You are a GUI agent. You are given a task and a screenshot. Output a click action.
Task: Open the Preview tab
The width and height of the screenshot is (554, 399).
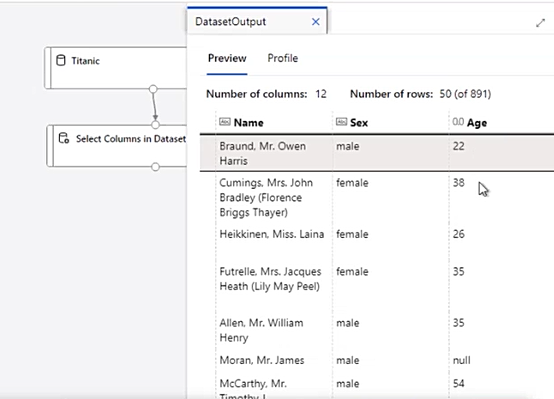click(x=227, y=58)
